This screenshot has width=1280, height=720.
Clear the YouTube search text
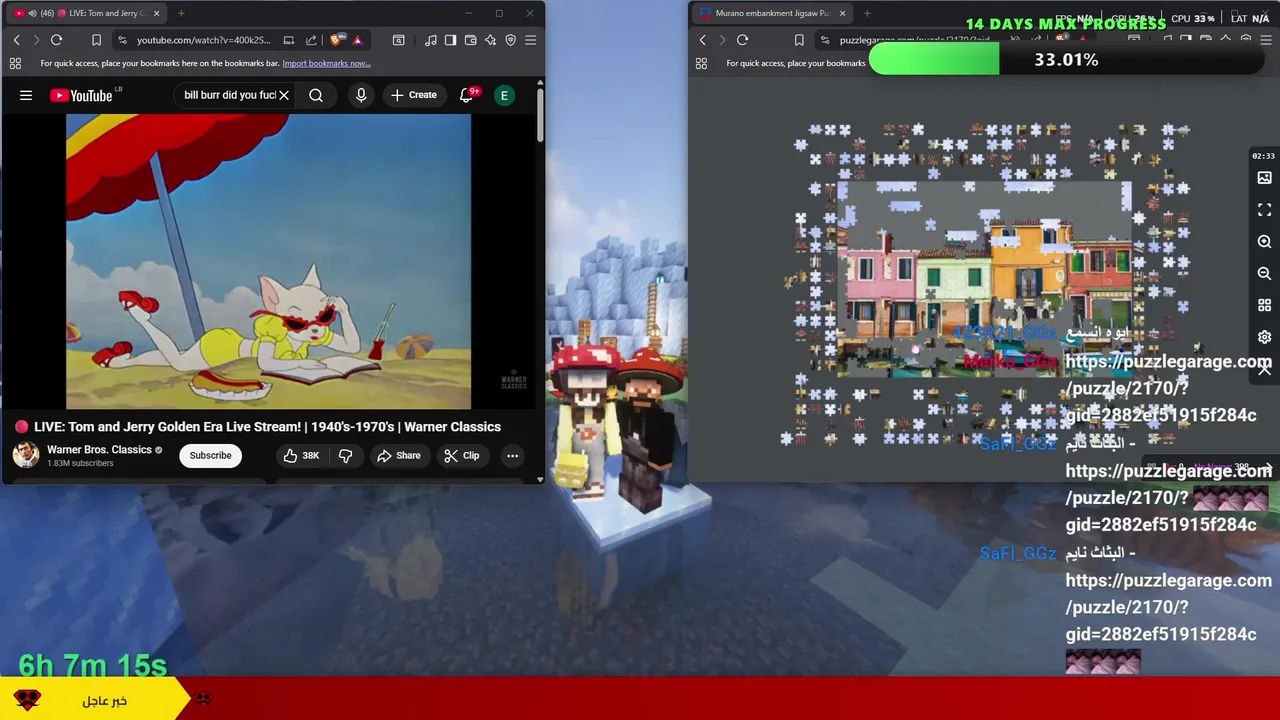pos(284,95)
